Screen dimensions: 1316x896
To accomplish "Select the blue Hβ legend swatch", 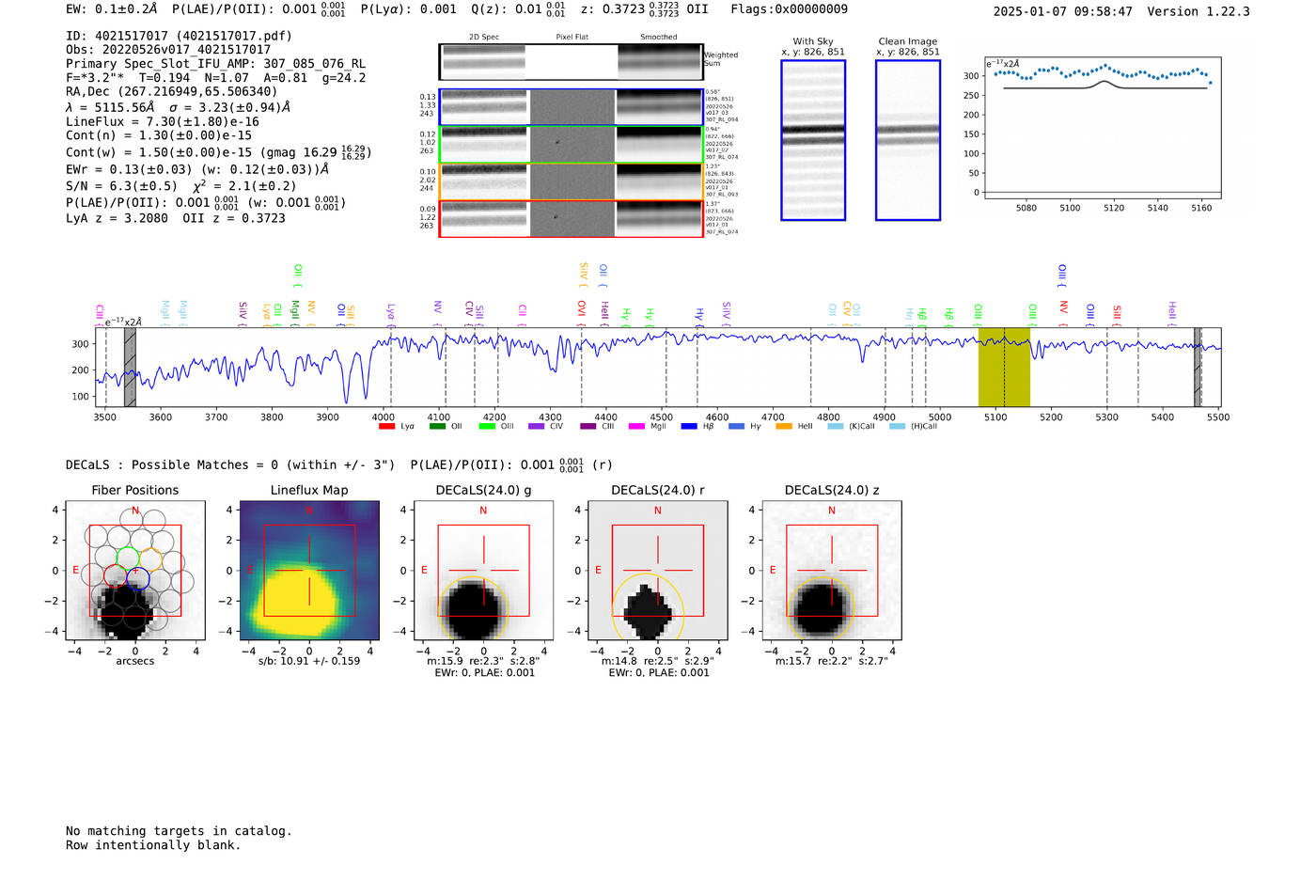I will click(x=689, y=427).
